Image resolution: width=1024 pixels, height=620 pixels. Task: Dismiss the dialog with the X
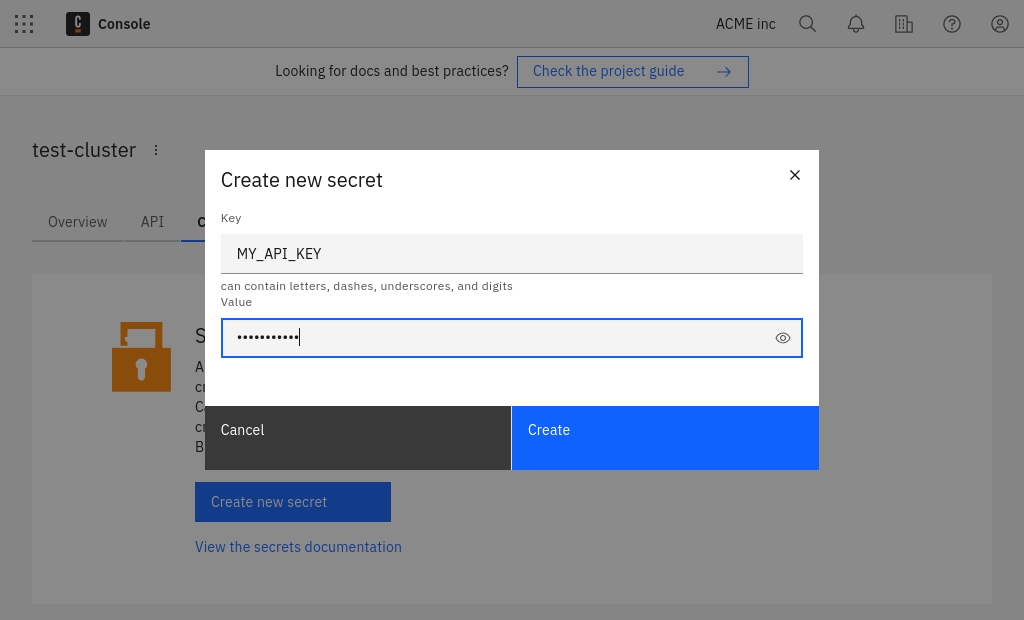tap(795, 174)
